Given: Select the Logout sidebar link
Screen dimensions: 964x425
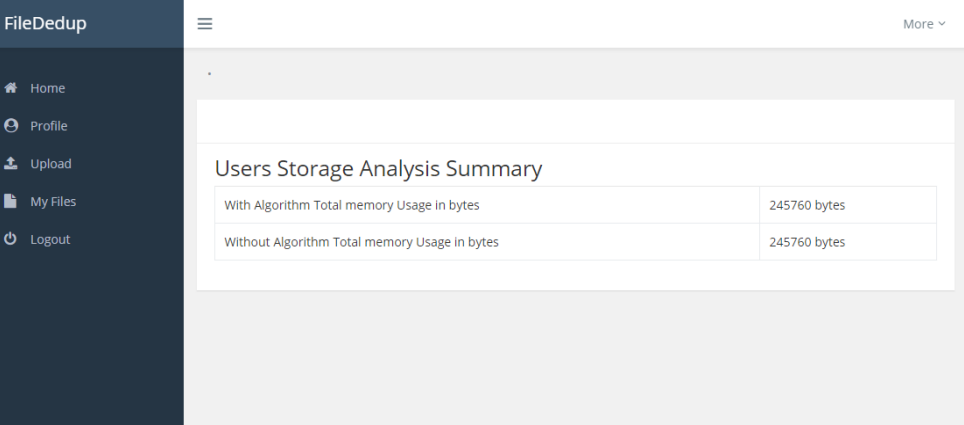Looking at the screenshot, I should pos(50,239).
